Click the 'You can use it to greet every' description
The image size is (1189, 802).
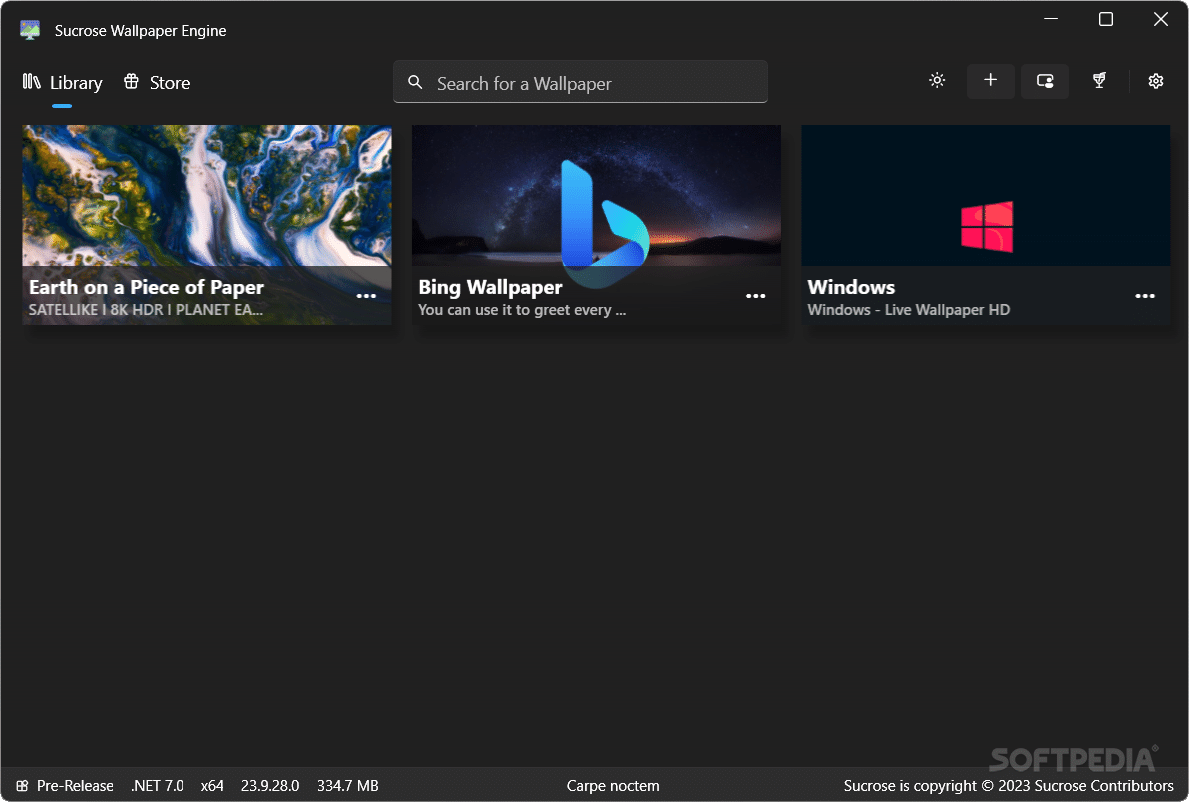click(x=522, y=310)
